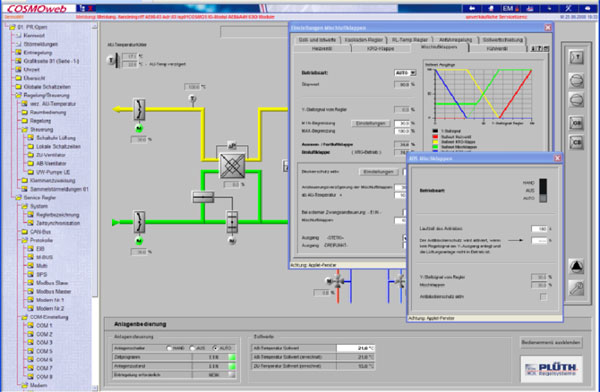The width and height of the screenshot is (600, 392).
Task: Set the HAND/AUS/AUTO Betriebsart slider switch
Action: pyautogui.click(x=543, y=190)
